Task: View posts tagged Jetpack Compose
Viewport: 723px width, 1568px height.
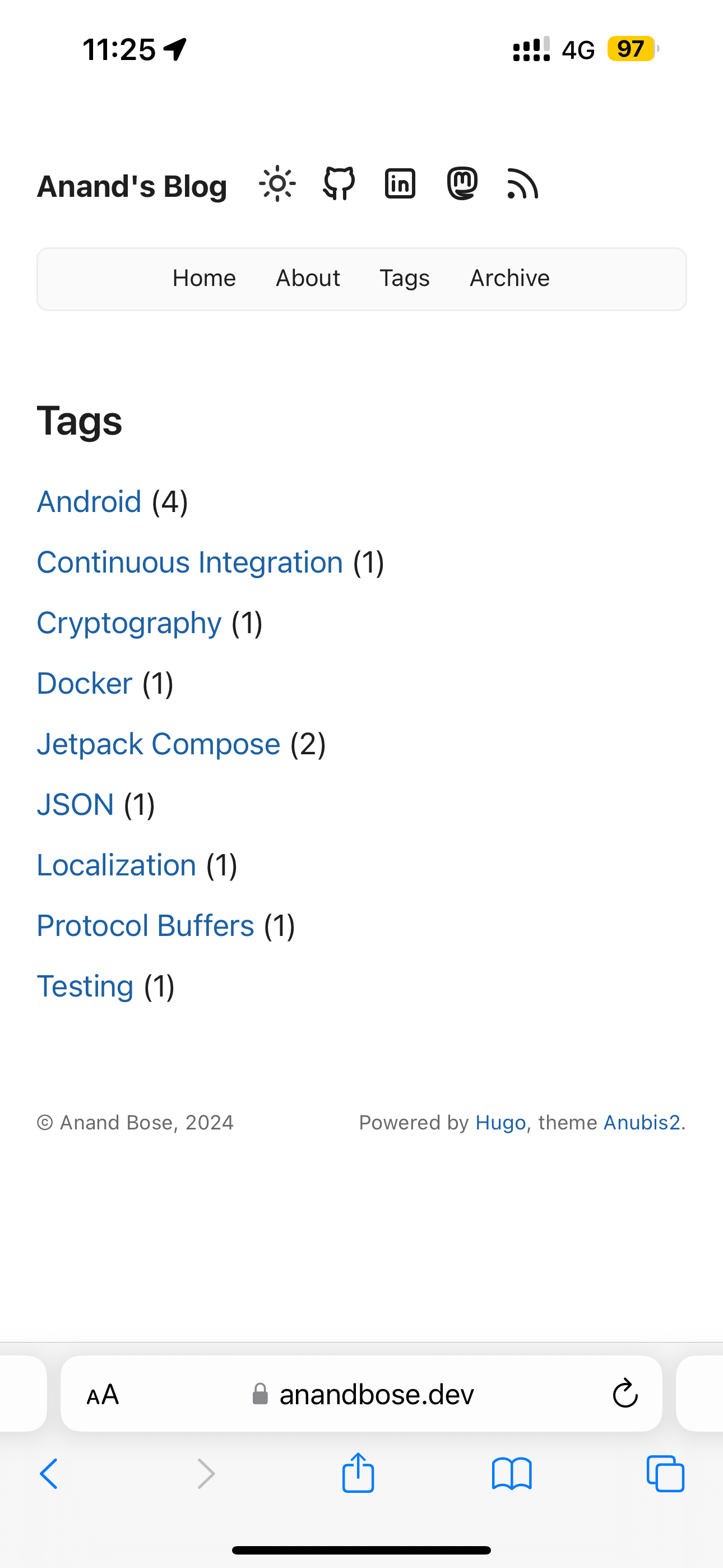Action: (x=158, y=744)
